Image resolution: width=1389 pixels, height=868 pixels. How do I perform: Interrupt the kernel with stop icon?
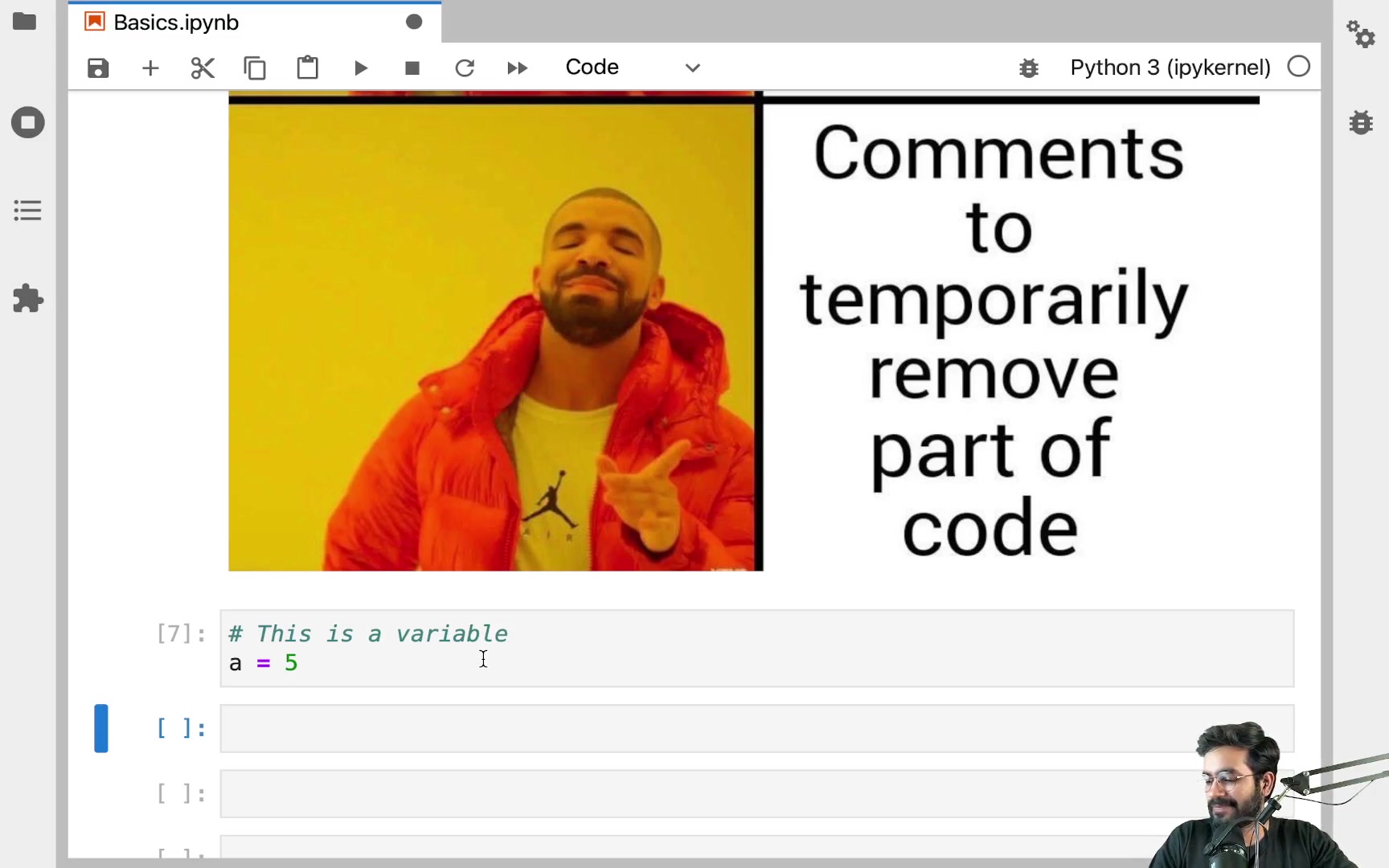(x=412, y=68)
